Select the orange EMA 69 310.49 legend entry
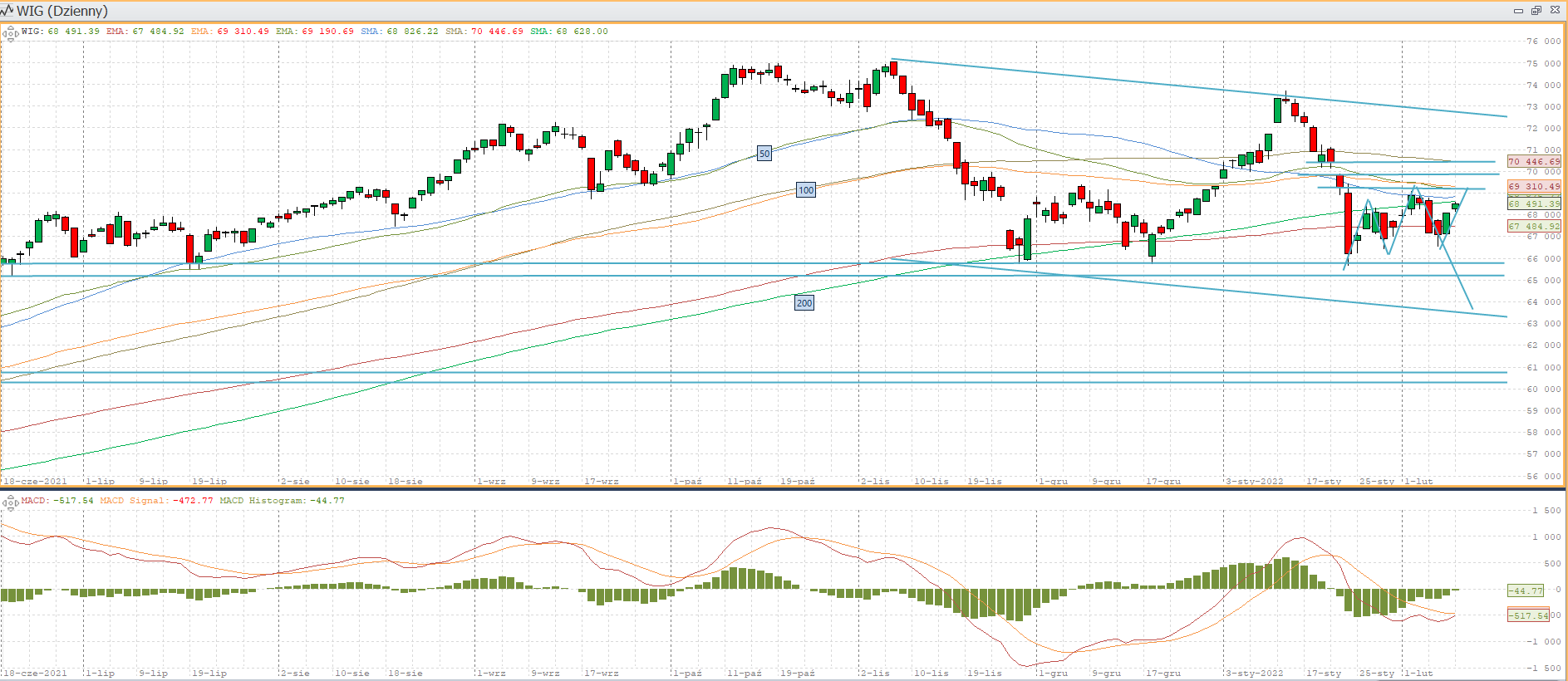1568x681 pixels. [x=230, y=32]
